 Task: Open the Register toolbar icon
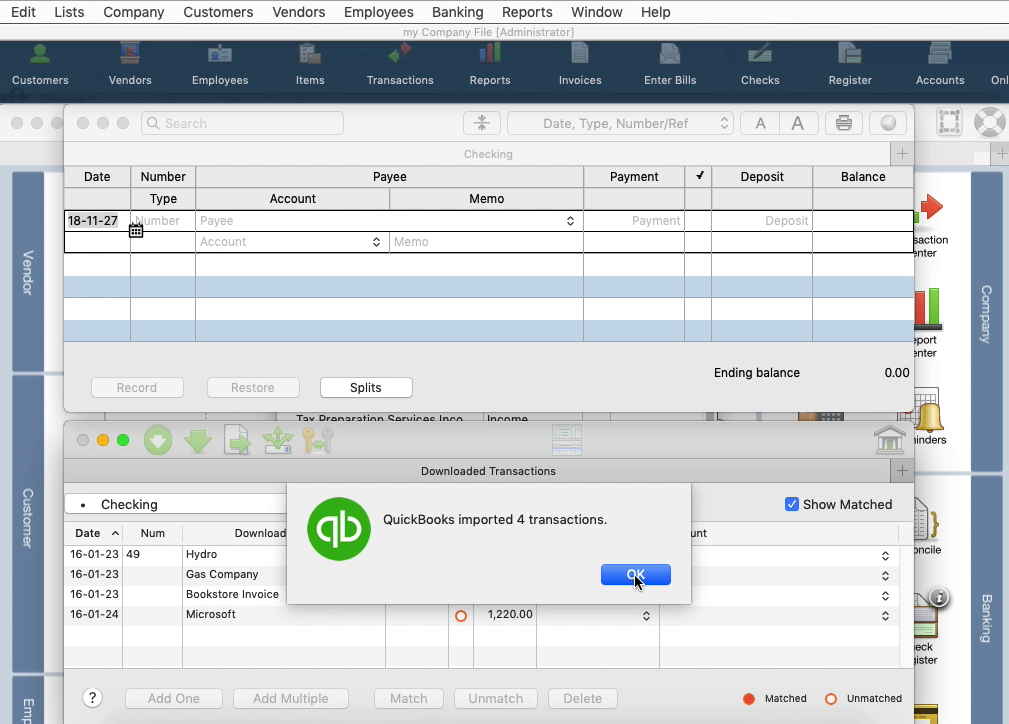click(x=850, y=64)
